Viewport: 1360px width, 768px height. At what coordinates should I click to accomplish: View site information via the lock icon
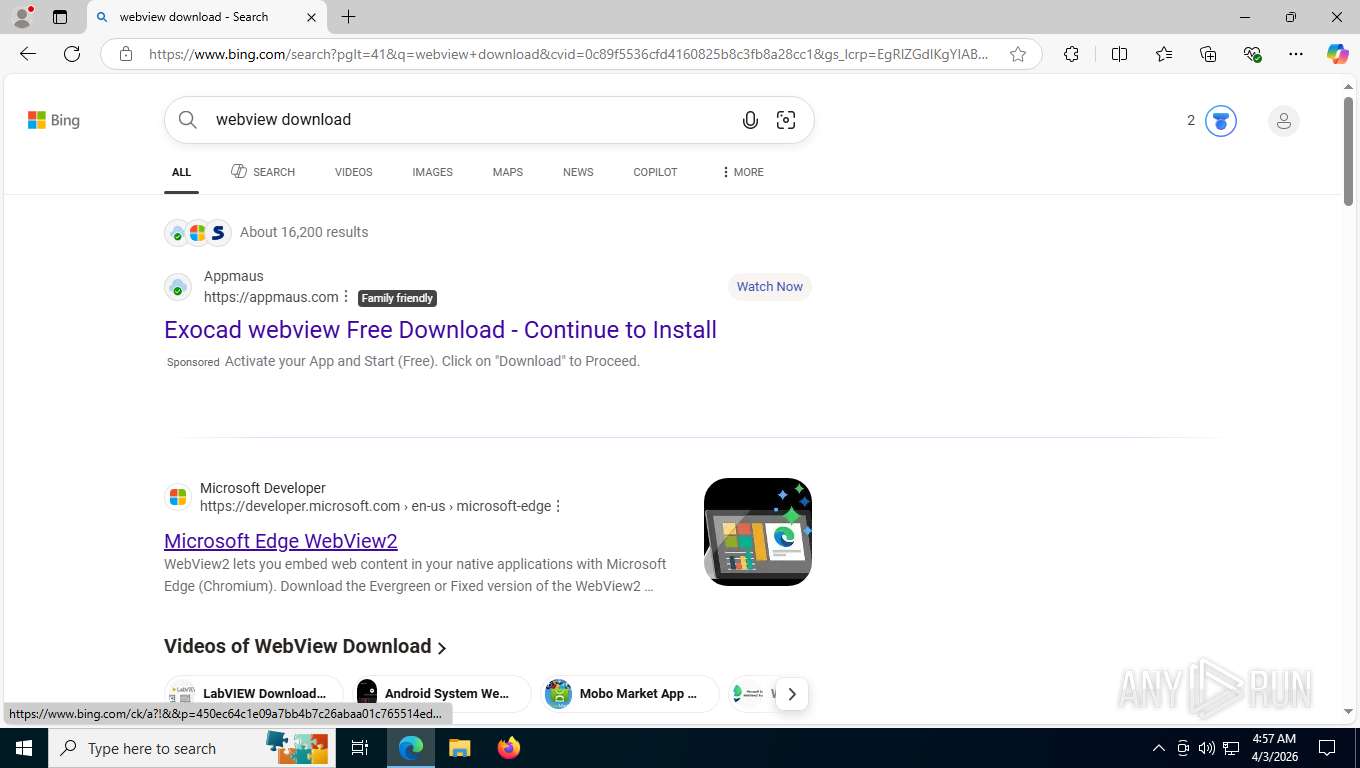click(126, 54)
